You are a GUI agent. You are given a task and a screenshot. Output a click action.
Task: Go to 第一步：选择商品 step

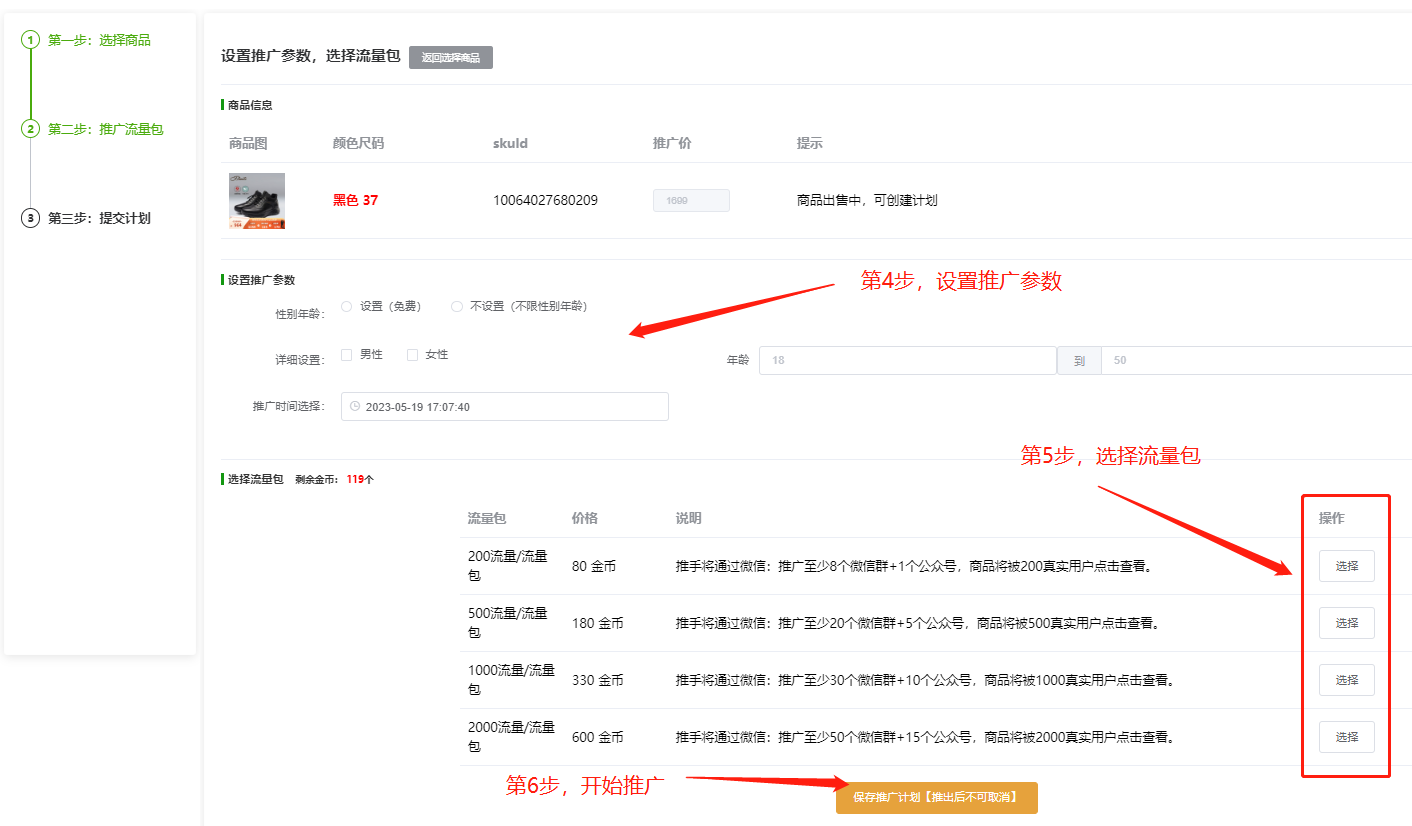(99, 40)
